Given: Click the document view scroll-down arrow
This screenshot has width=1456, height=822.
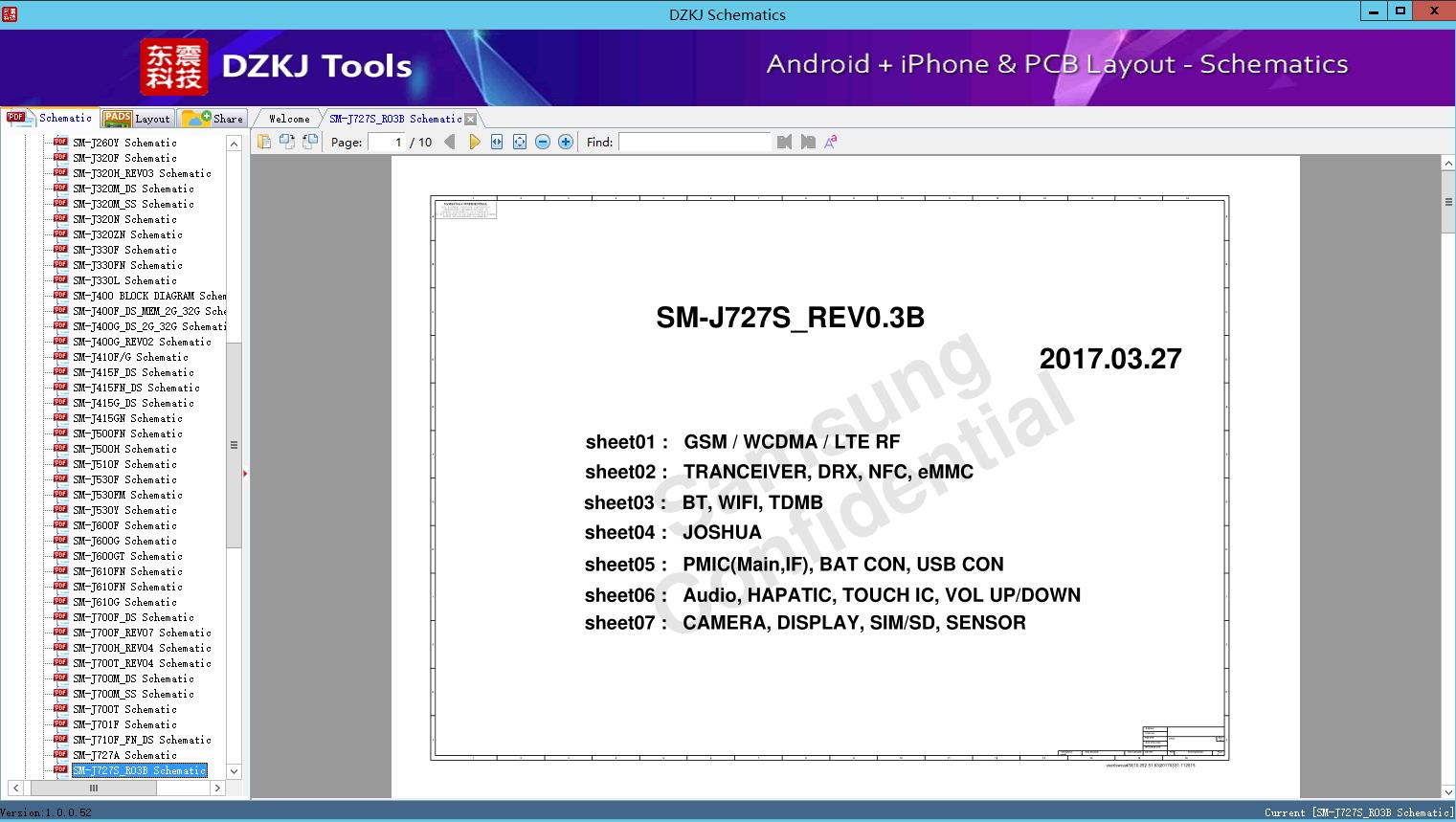Looking at the screenshot, I should click(x=1448, y=791).
